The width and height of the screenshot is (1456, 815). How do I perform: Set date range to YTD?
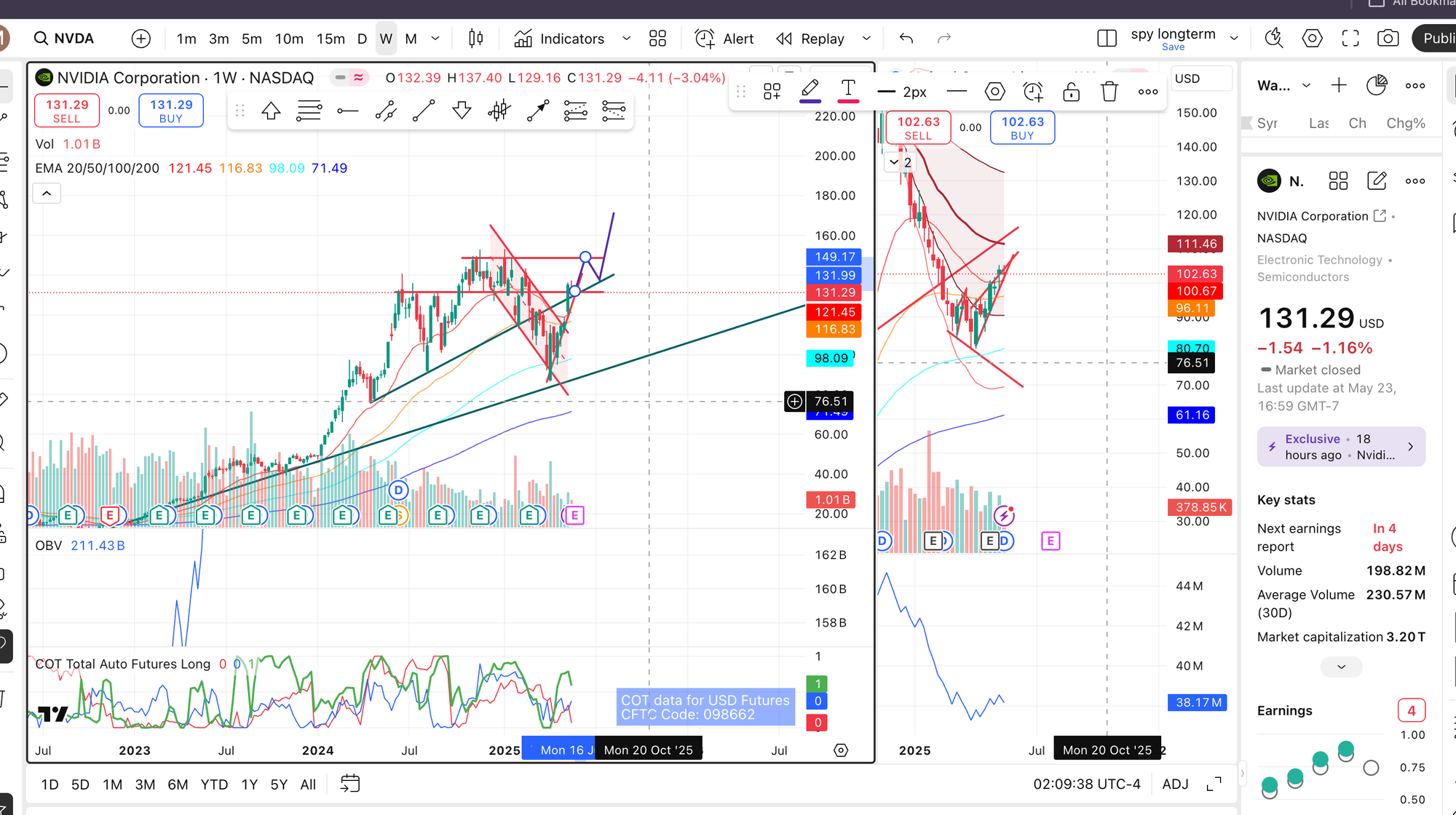(x=214, y=784)
